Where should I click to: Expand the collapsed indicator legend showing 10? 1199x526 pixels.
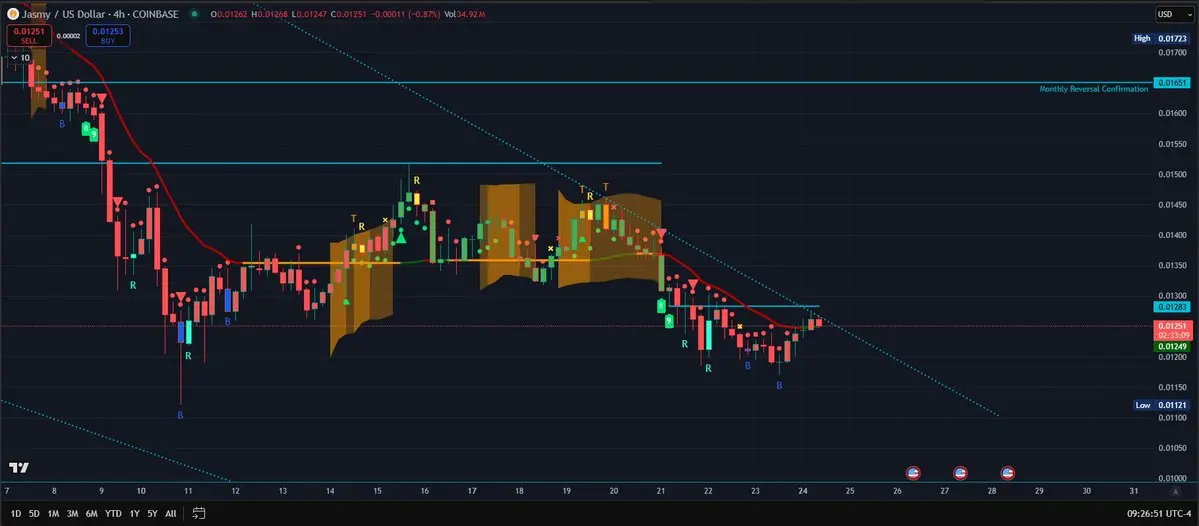click(20, 57)
